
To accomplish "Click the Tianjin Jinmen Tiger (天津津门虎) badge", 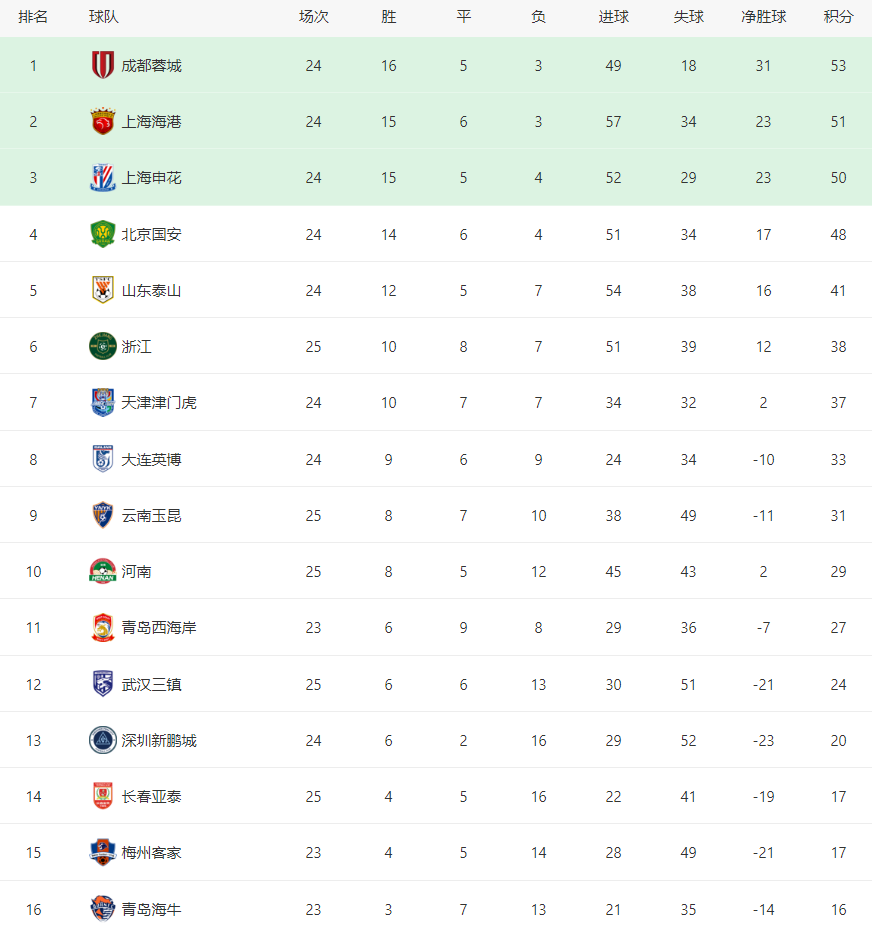I will tap(103, 403).
